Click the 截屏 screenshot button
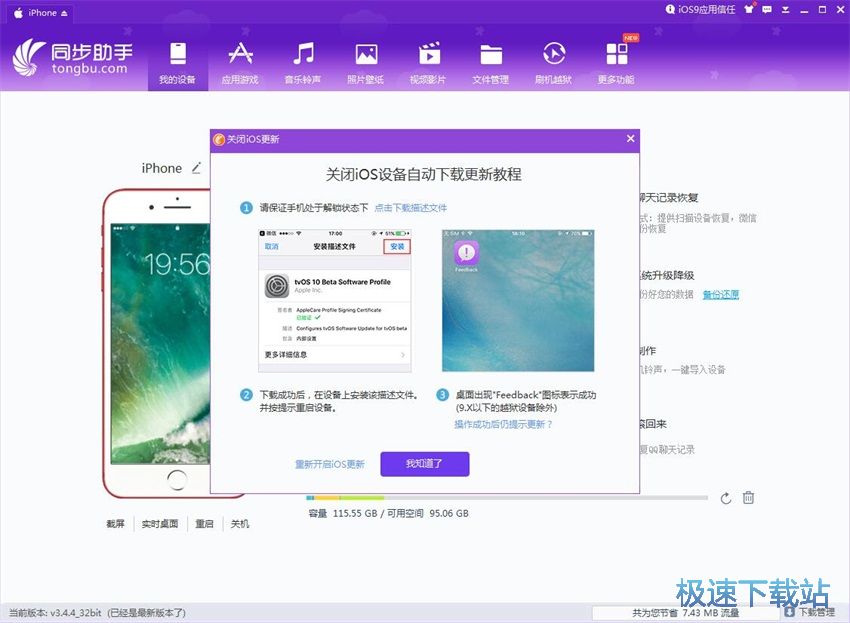 click(x=115, y=524)
